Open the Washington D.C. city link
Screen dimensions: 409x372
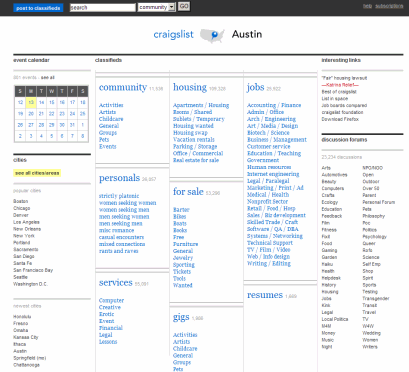(30, 284)
